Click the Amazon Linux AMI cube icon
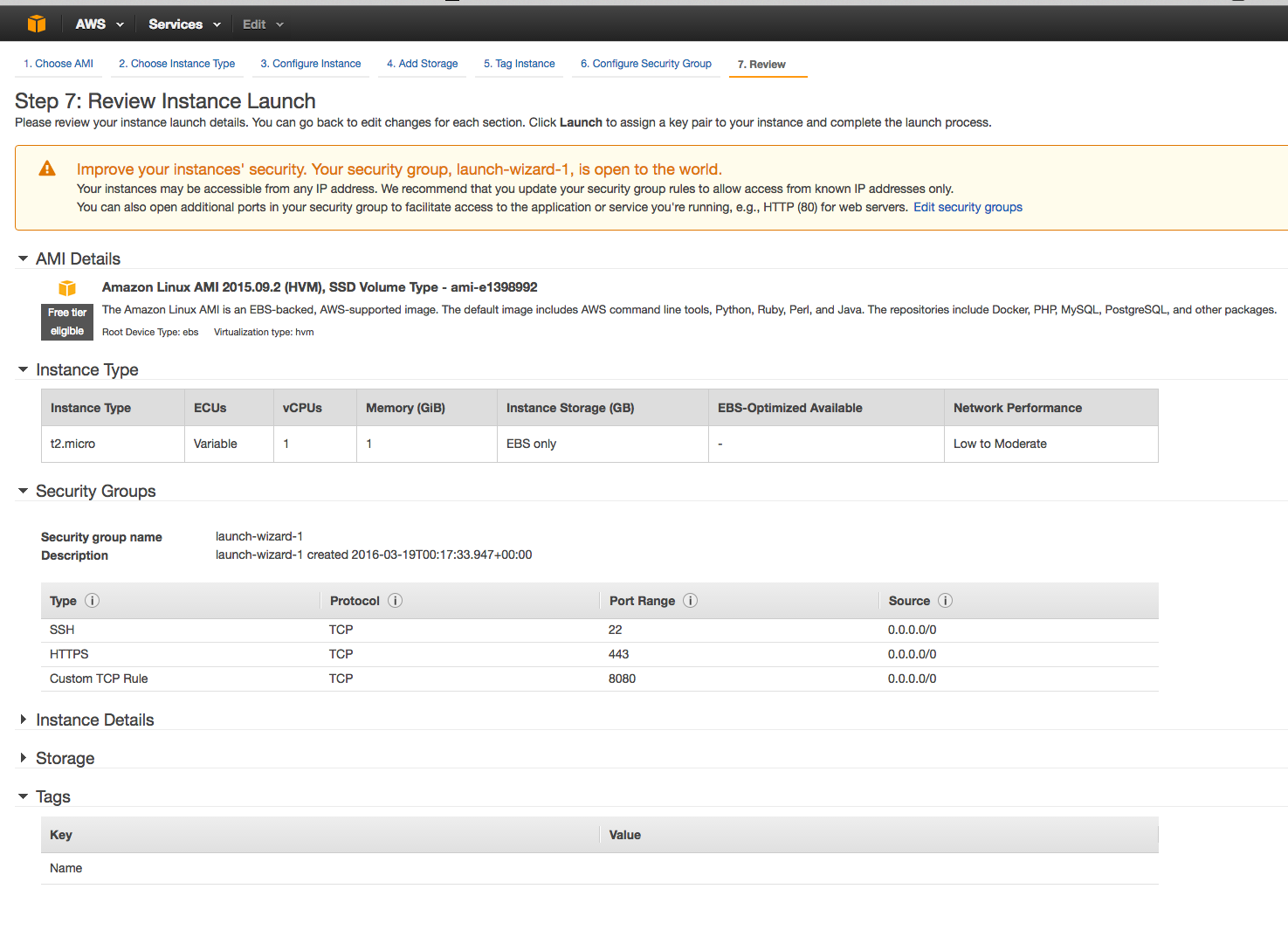 pyautogui.click(x=67, y=288)
